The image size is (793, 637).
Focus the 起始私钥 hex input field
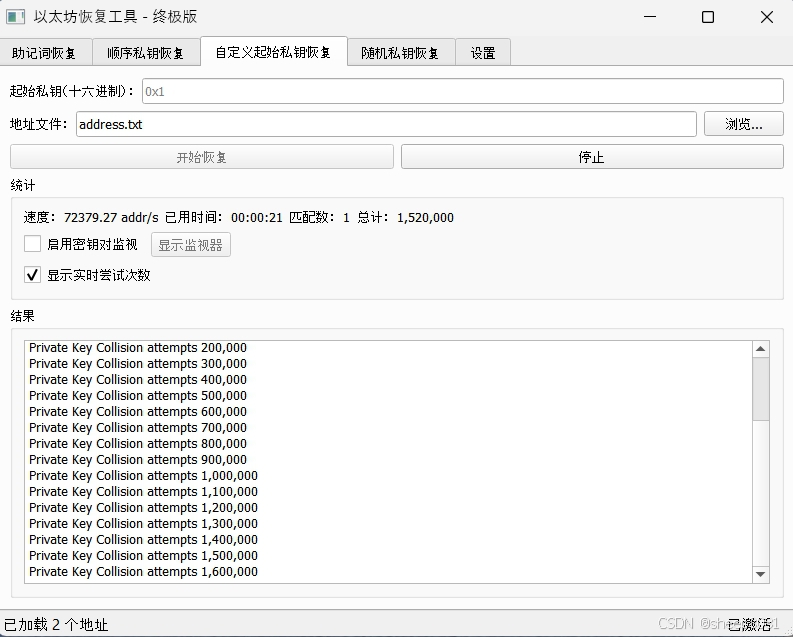click(463, 91)
